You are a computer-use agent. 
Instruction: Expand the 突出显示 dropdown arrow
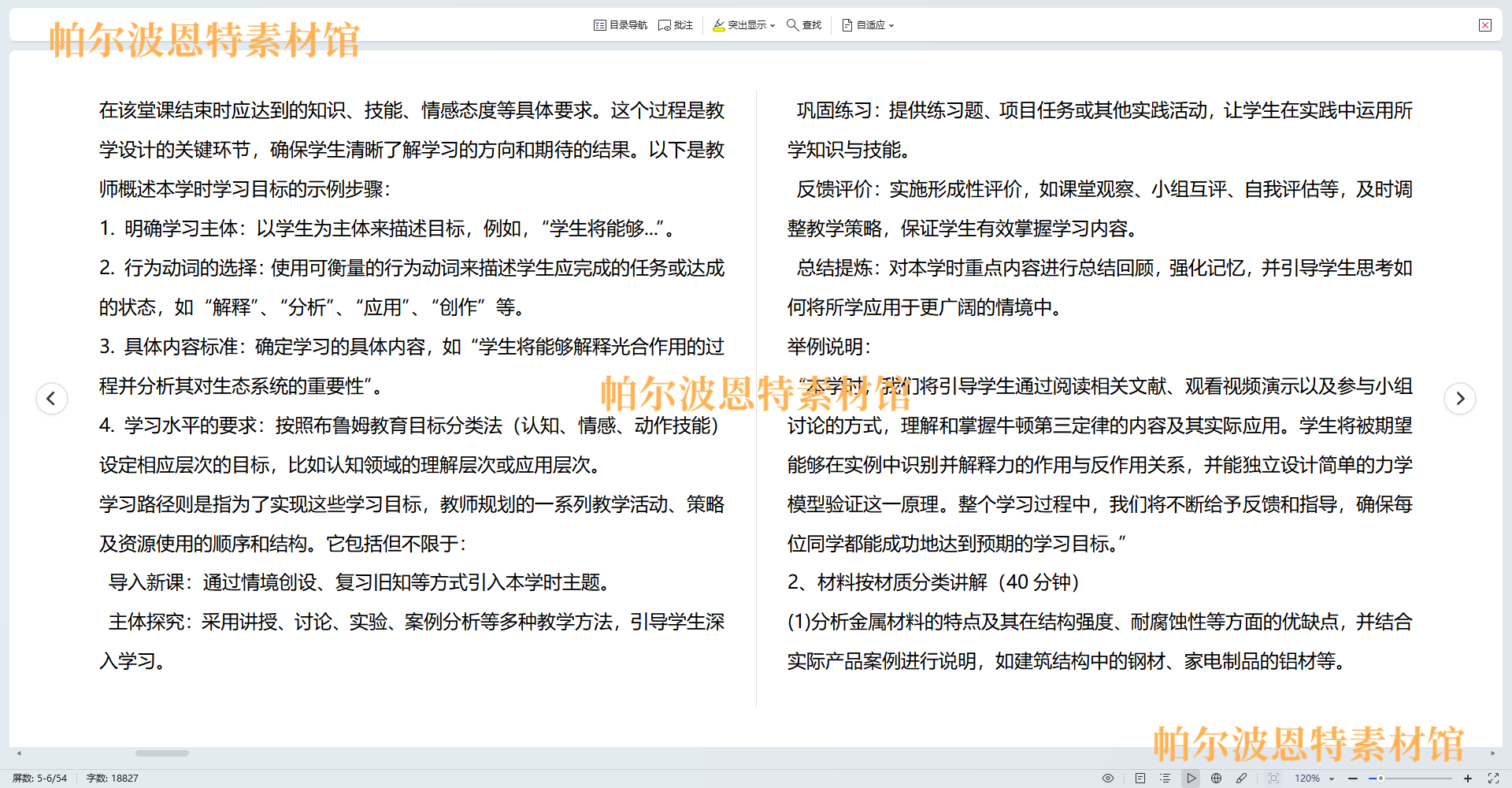coord(773,25)
